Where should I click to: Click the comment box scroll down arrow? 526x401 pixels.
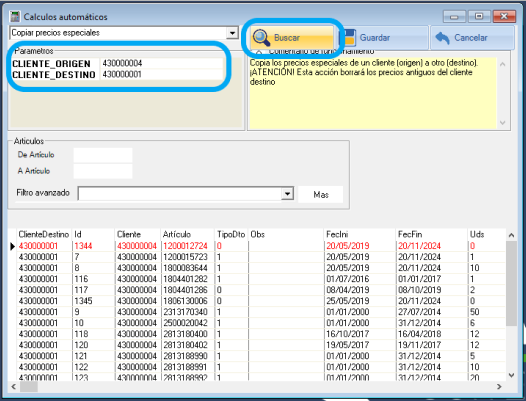(x=503, y=123)
